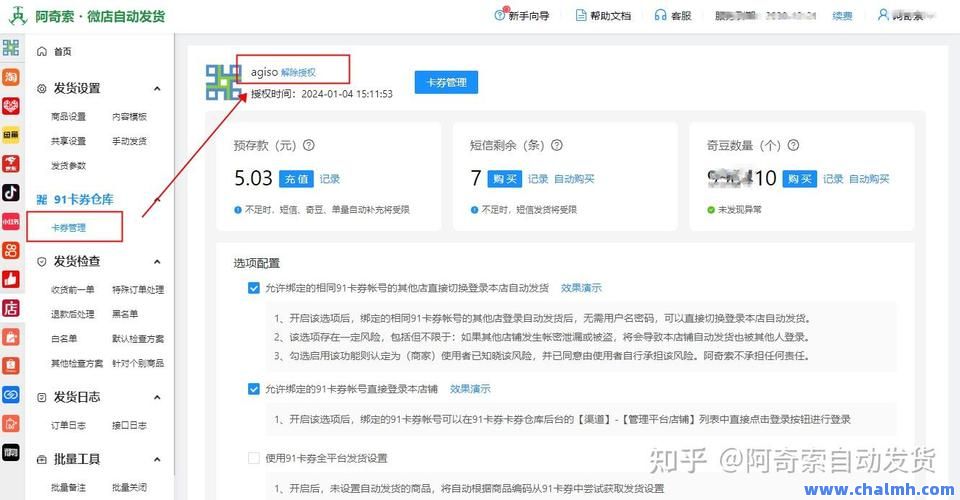Click the 解除授权 link beside agiso
Viewport: 960px width, 500px height.
tap(298, 73)
